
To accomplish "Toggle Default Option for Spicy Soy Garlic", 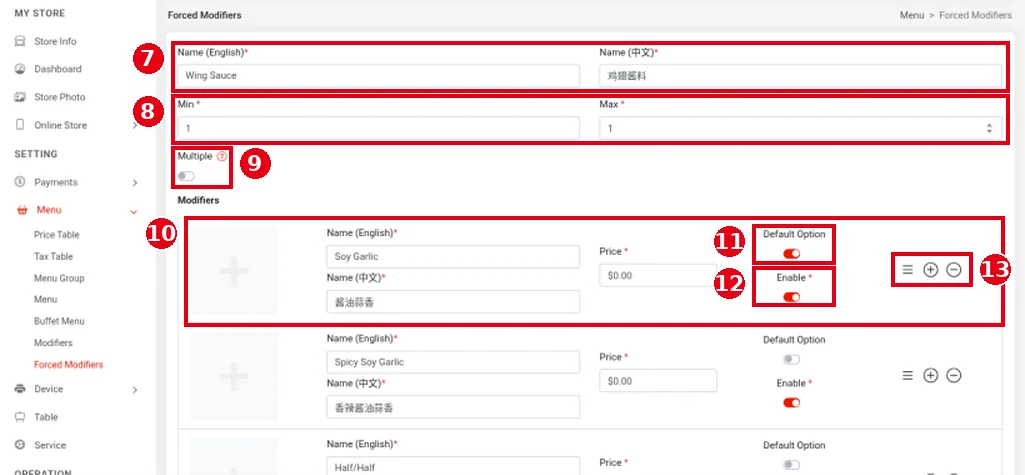I will [792, 359].
